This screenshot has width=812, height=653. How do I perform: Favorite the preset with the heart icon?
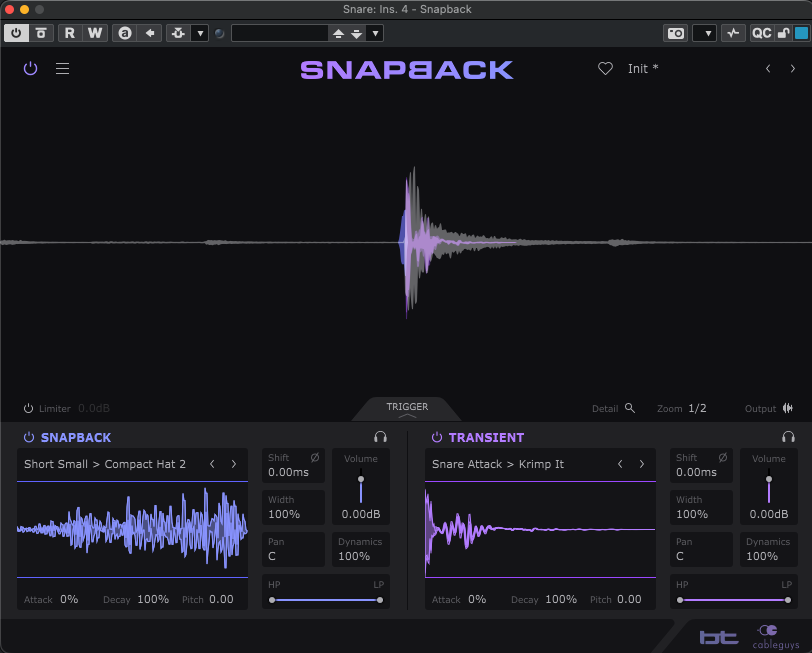pos(605,69)
